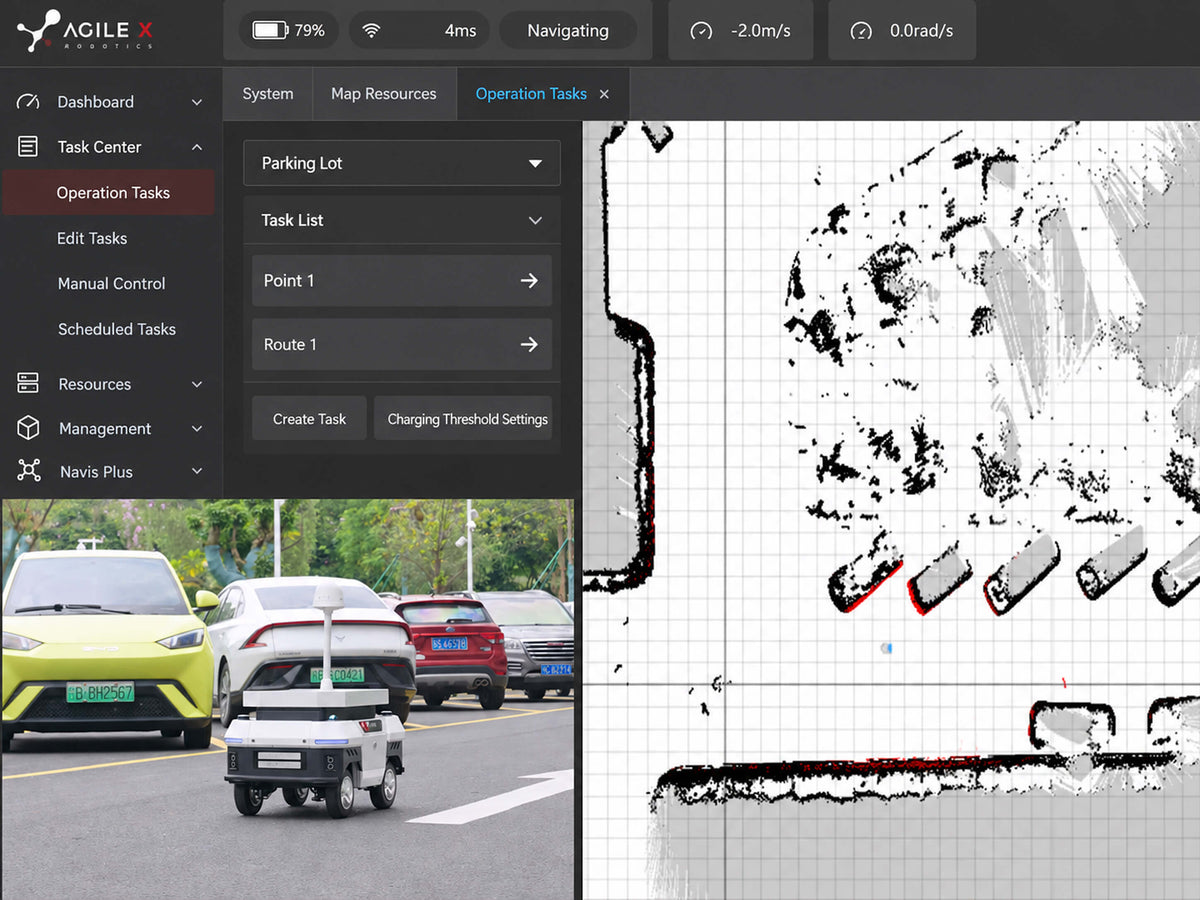
Task: Expand the Dashboard menu chevron
Action: tap(197, 102)
